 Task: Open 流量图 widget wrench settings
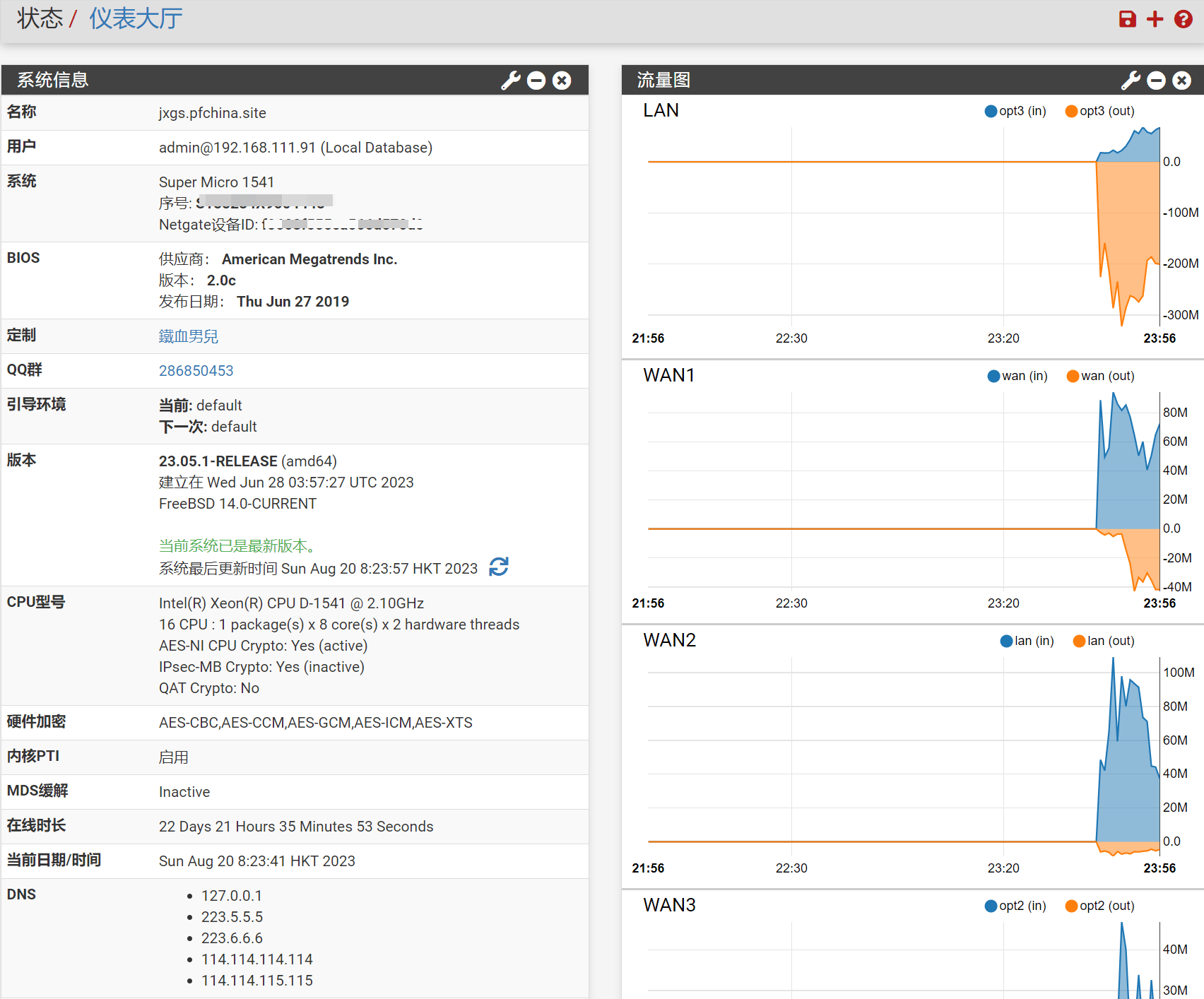click(x=1131, y=81)
